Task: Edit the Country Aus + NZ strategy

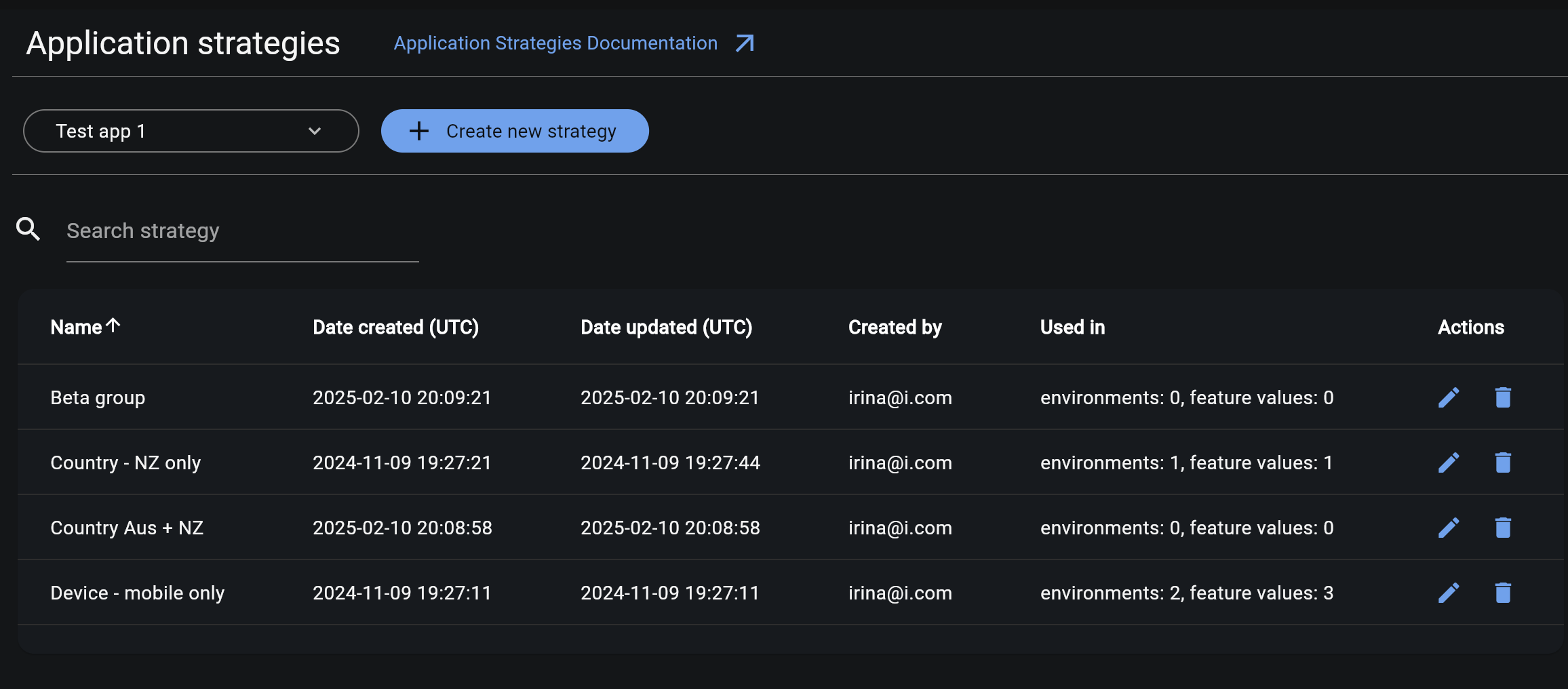Action: point(1449,528)
